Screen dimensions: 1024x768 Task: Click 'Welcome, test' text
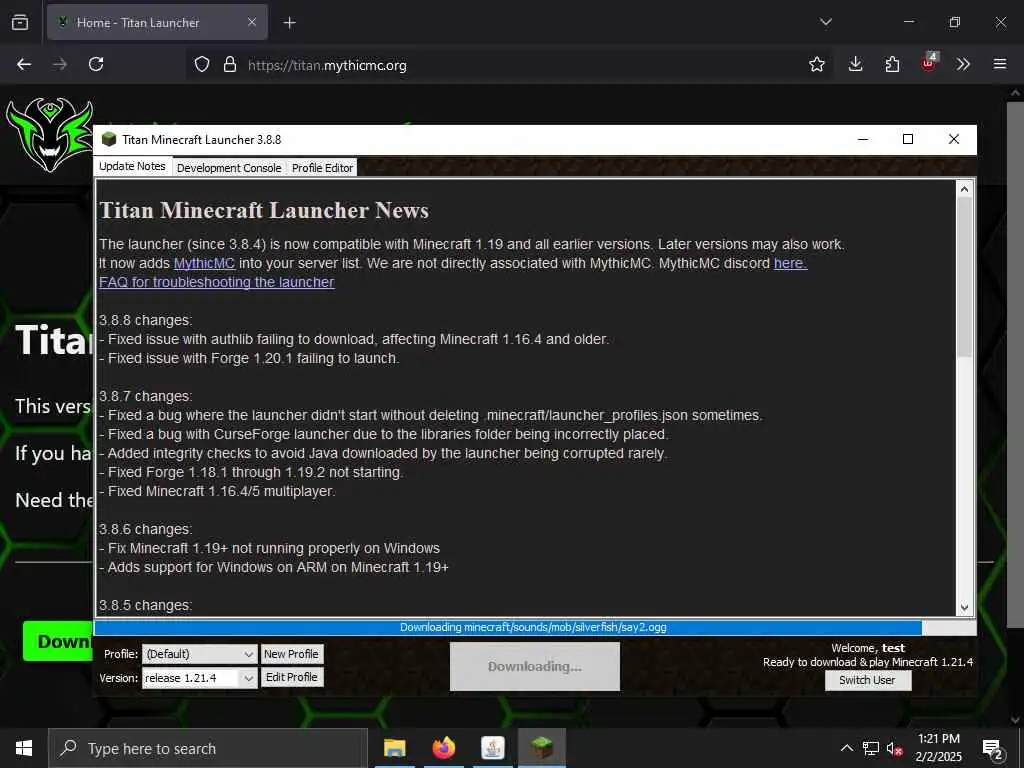coord(868,648)
